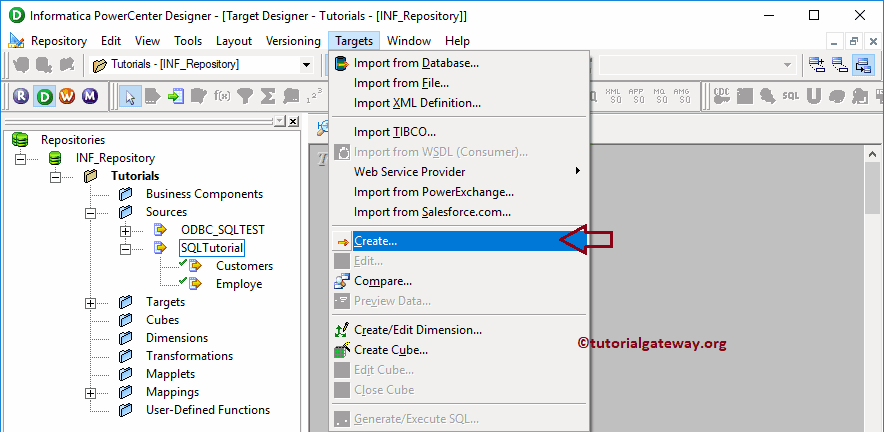Viewport: 884px width, 432px height.
Task: Launch Workflow Monitor with M icon
Action: (89, 96)
